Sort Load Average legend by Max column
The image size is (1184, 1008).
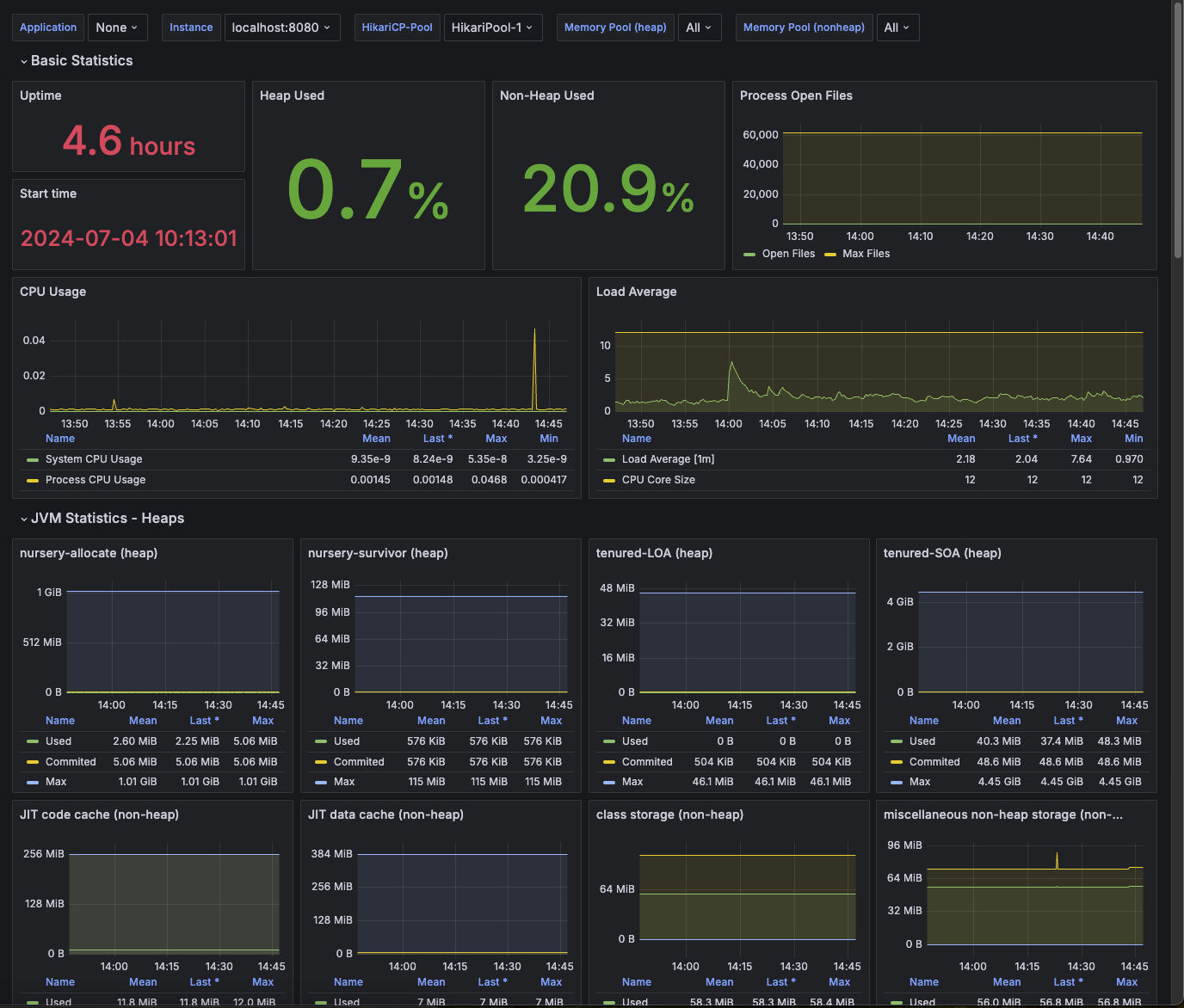coord(1081,439)
